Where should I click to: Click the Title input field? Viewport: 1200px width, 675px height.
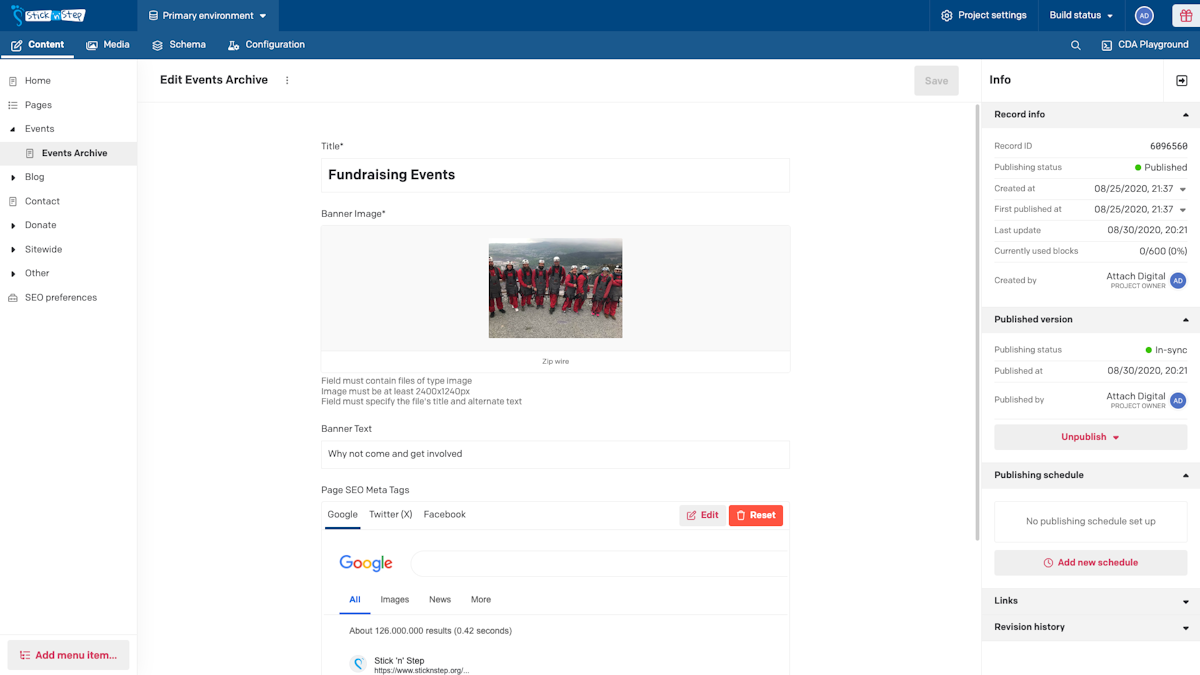pos(555,175)
